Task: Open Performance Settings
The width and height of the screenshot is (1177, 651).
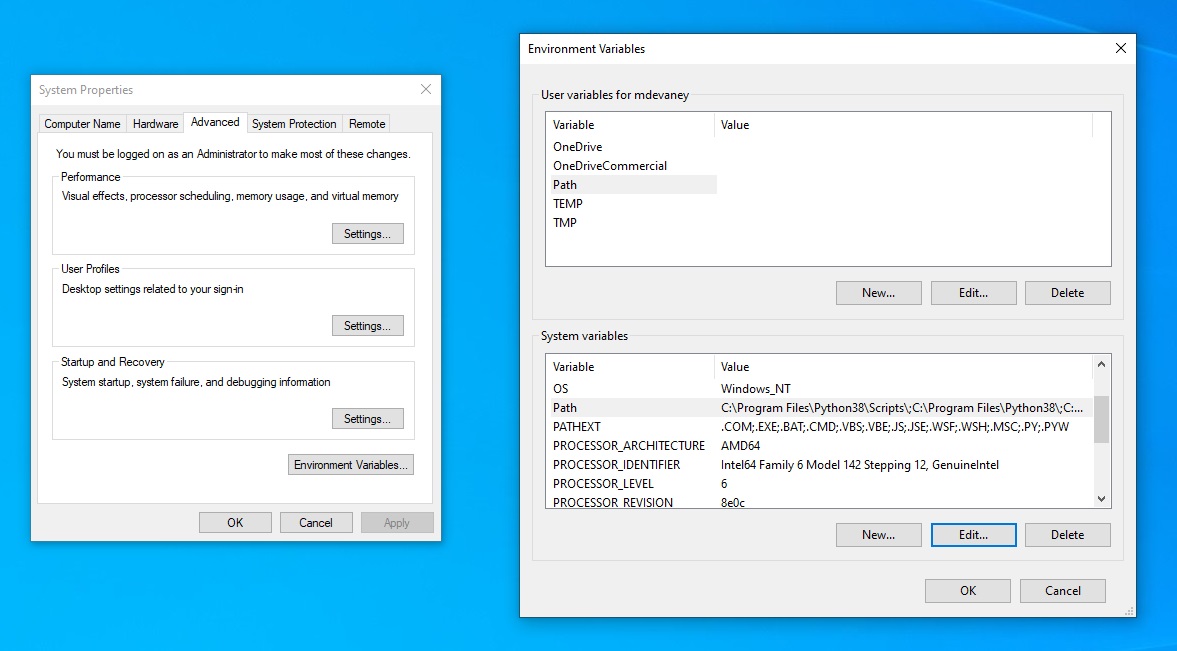Action: coord(368,233)
